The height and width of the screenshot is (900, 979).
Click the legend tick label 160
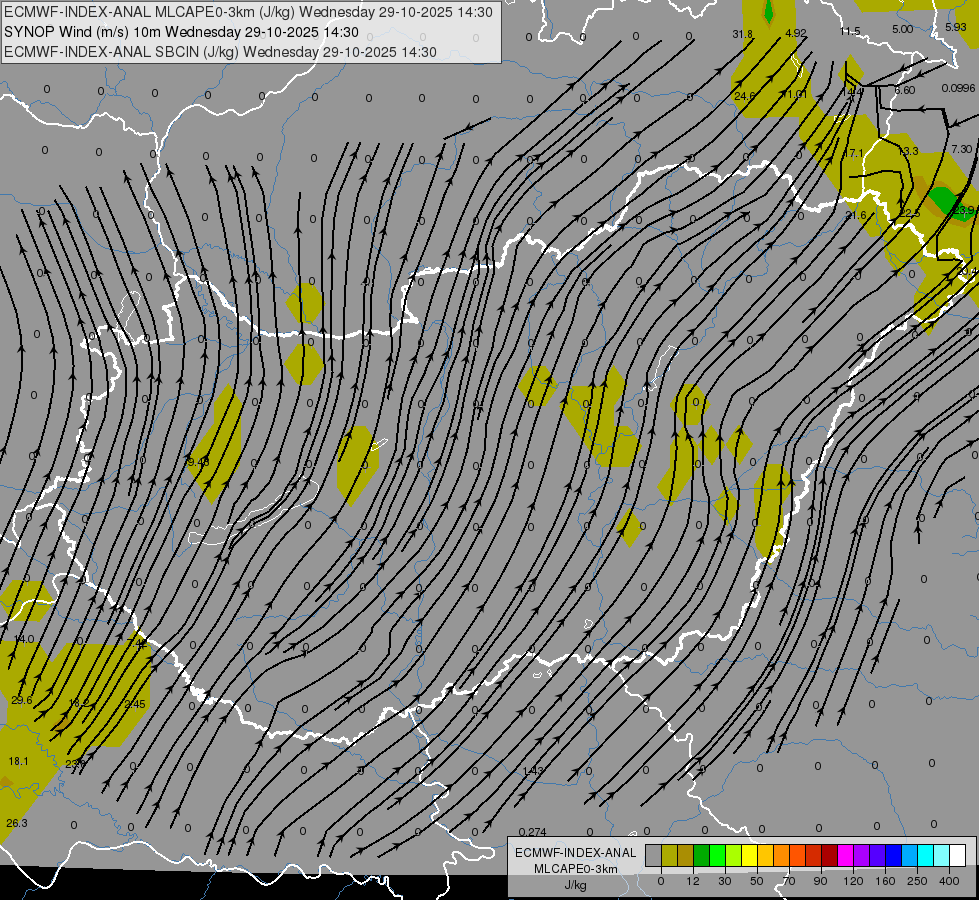click(x=885, y=881)
